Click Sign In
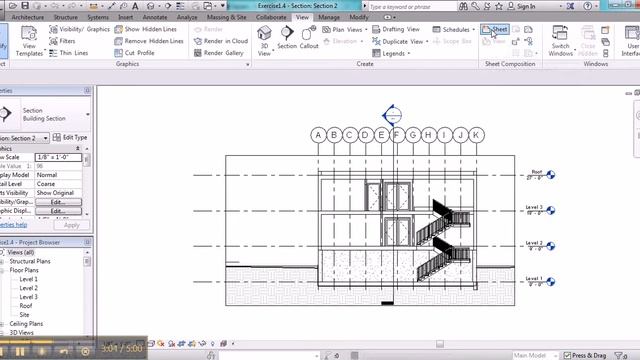640x360 pixels. [522, 6]
